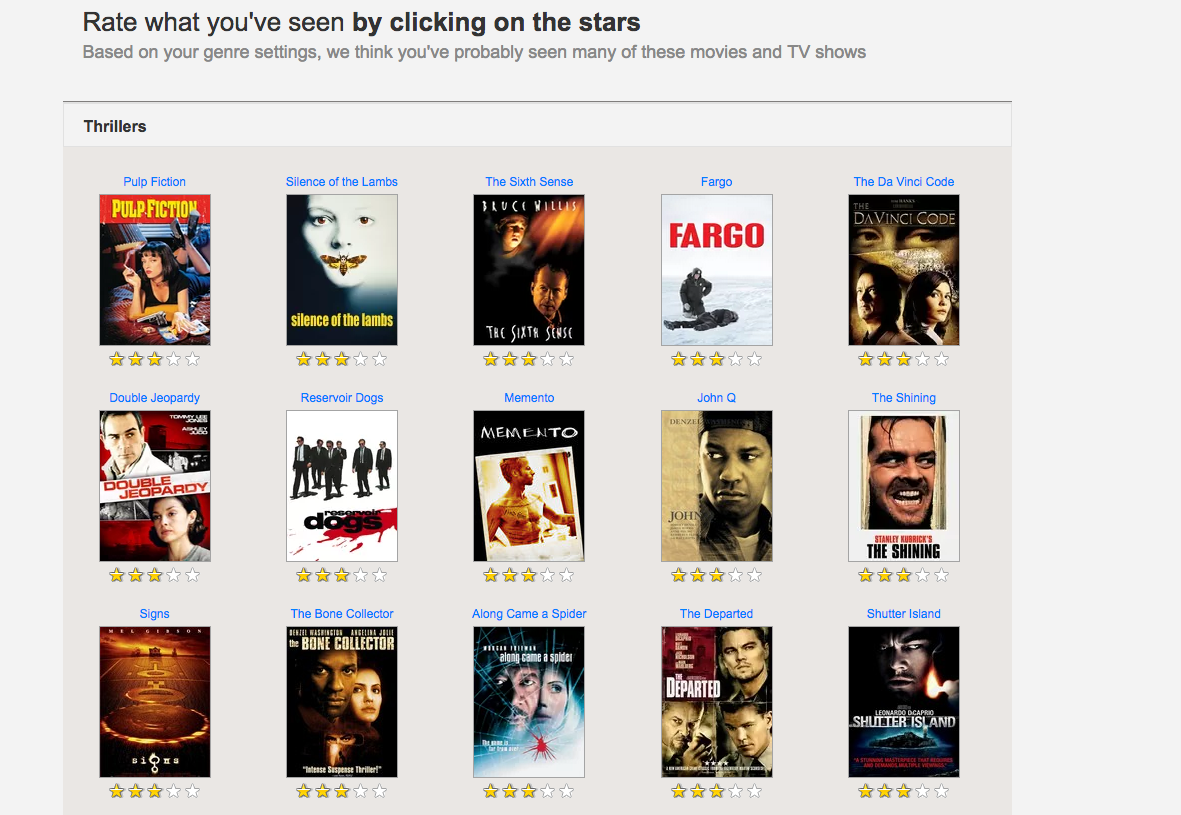The height and width of the screenshot is (815, 1181).
Task: Select the John Q movie poster
Action: (x=716, y=486)
